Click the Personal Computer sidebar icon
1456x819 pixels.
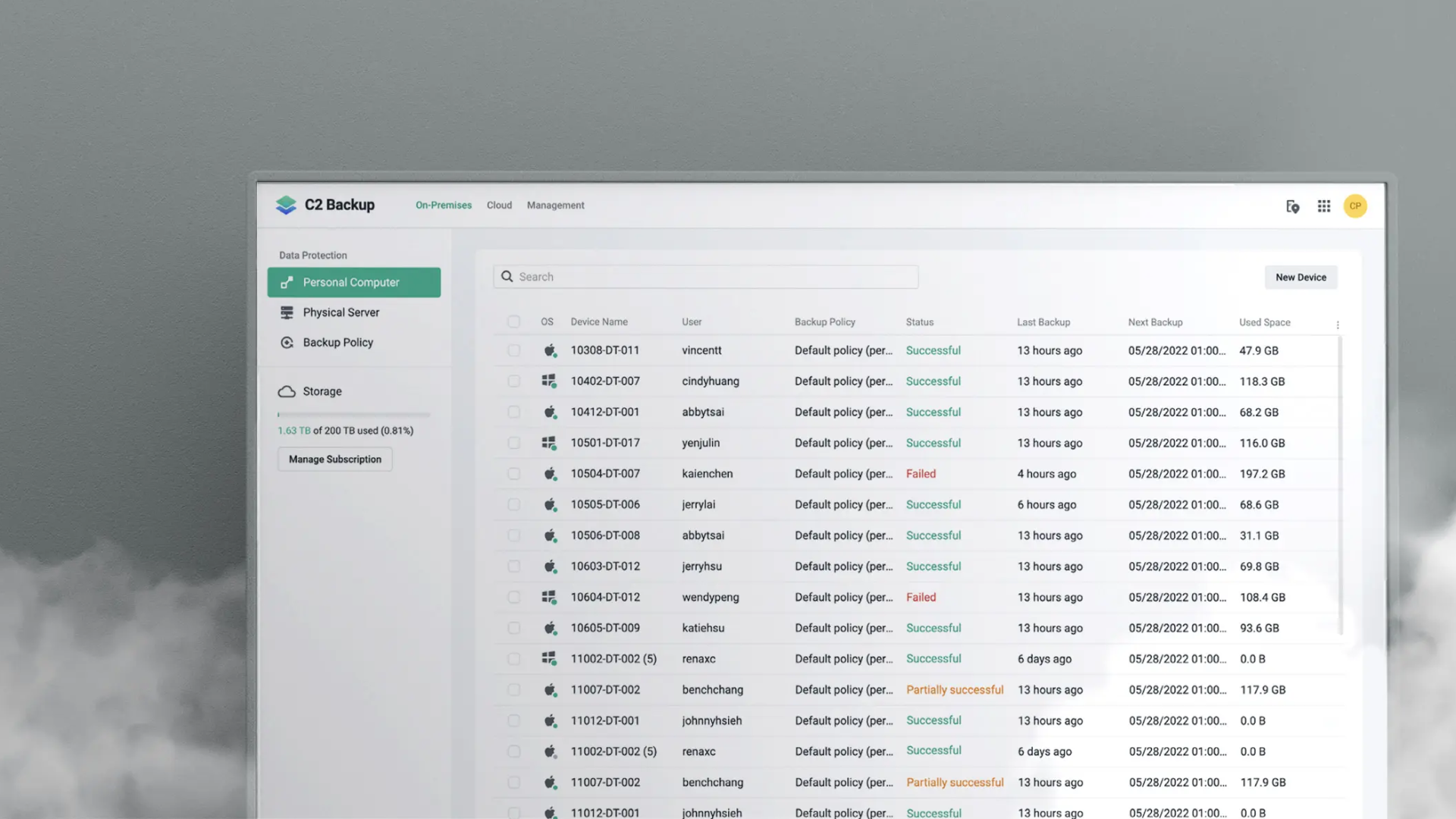click(x=287, y=282)
